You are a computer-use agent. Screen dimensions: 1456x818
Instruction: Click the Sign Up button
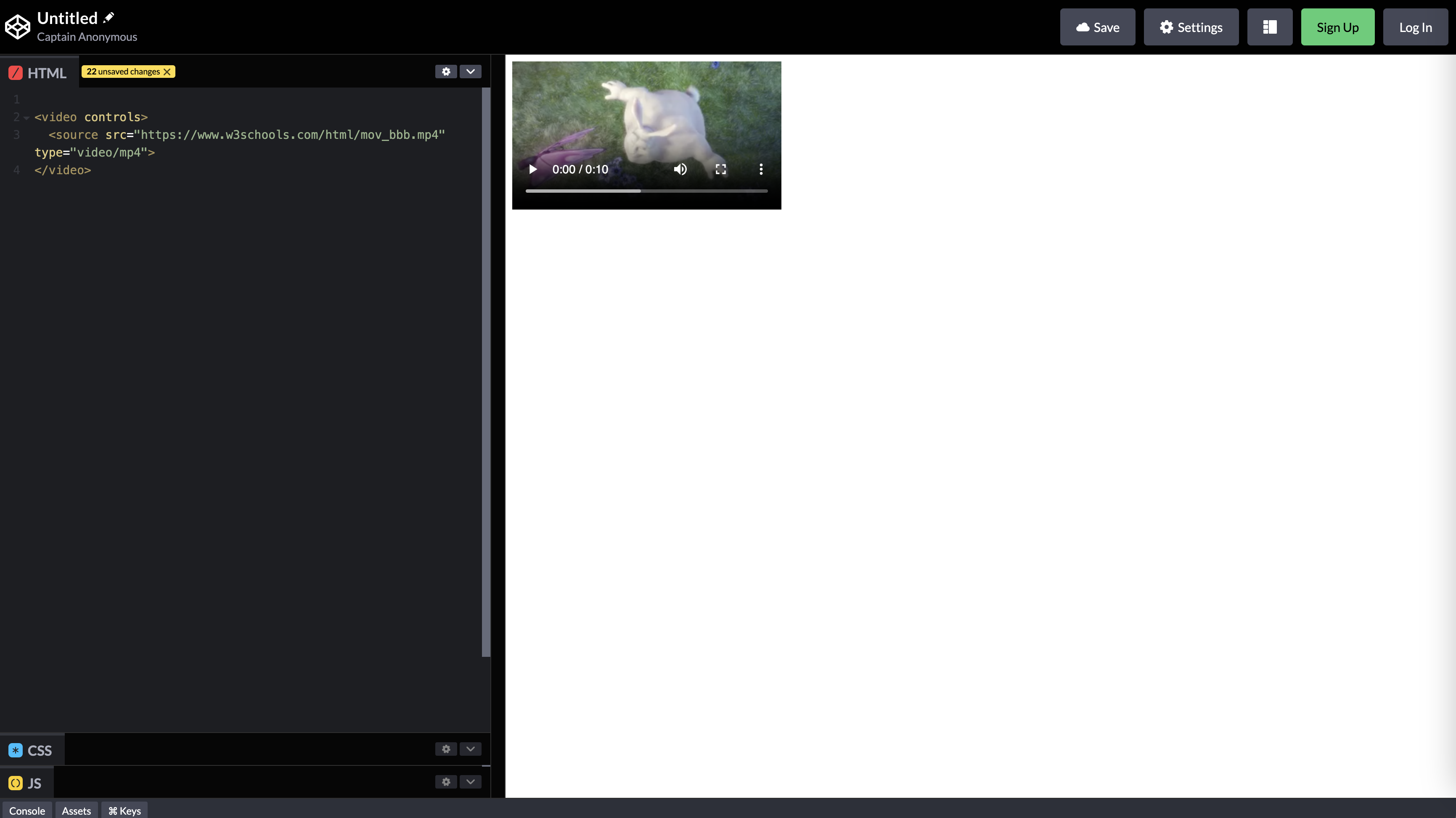click(1337, 27)
